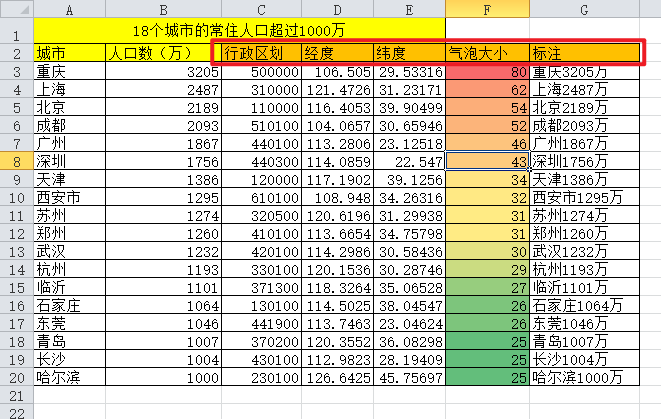Select highlighted column F header

487,9
